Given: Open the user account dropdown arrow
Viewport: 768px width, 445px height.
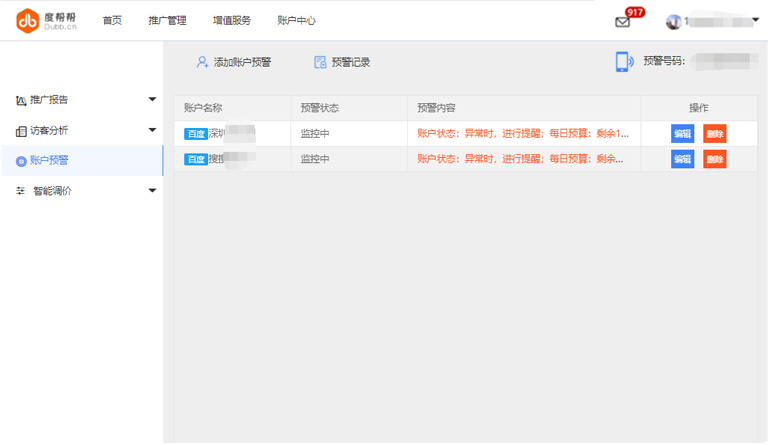Looking at the screenshot, I should tap(754, 22).
